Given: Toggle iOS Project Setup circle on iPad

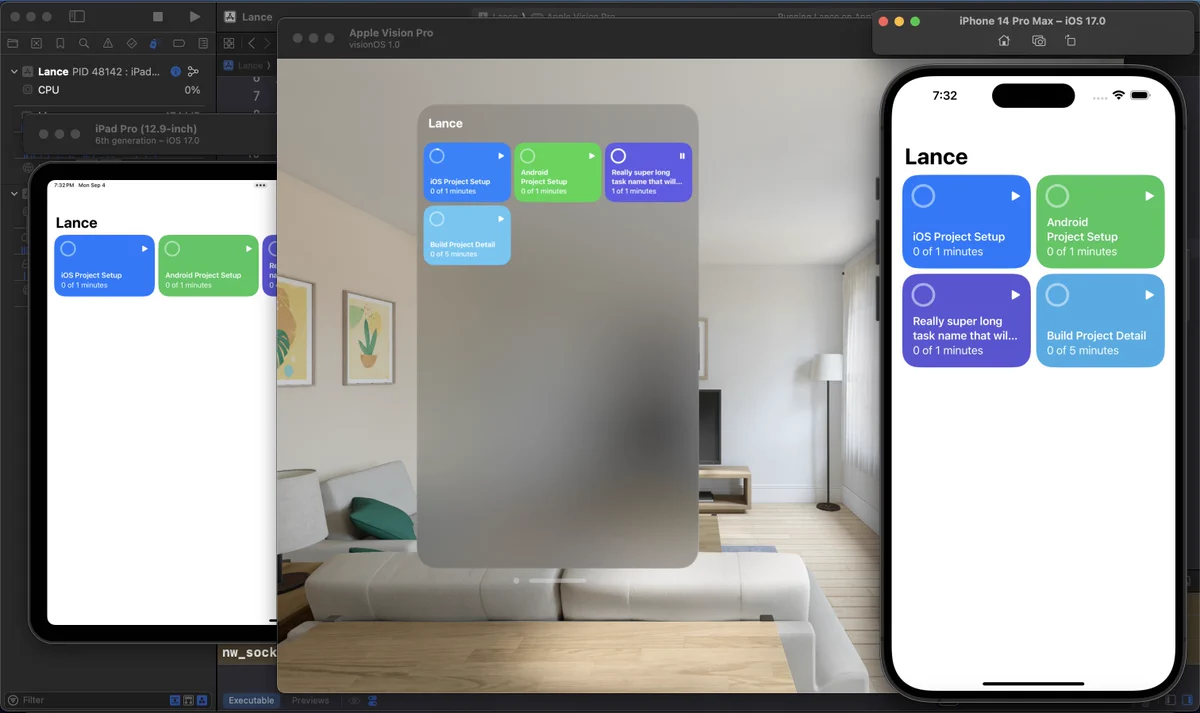Looking at the screenshot, I should tap(68, 249).
